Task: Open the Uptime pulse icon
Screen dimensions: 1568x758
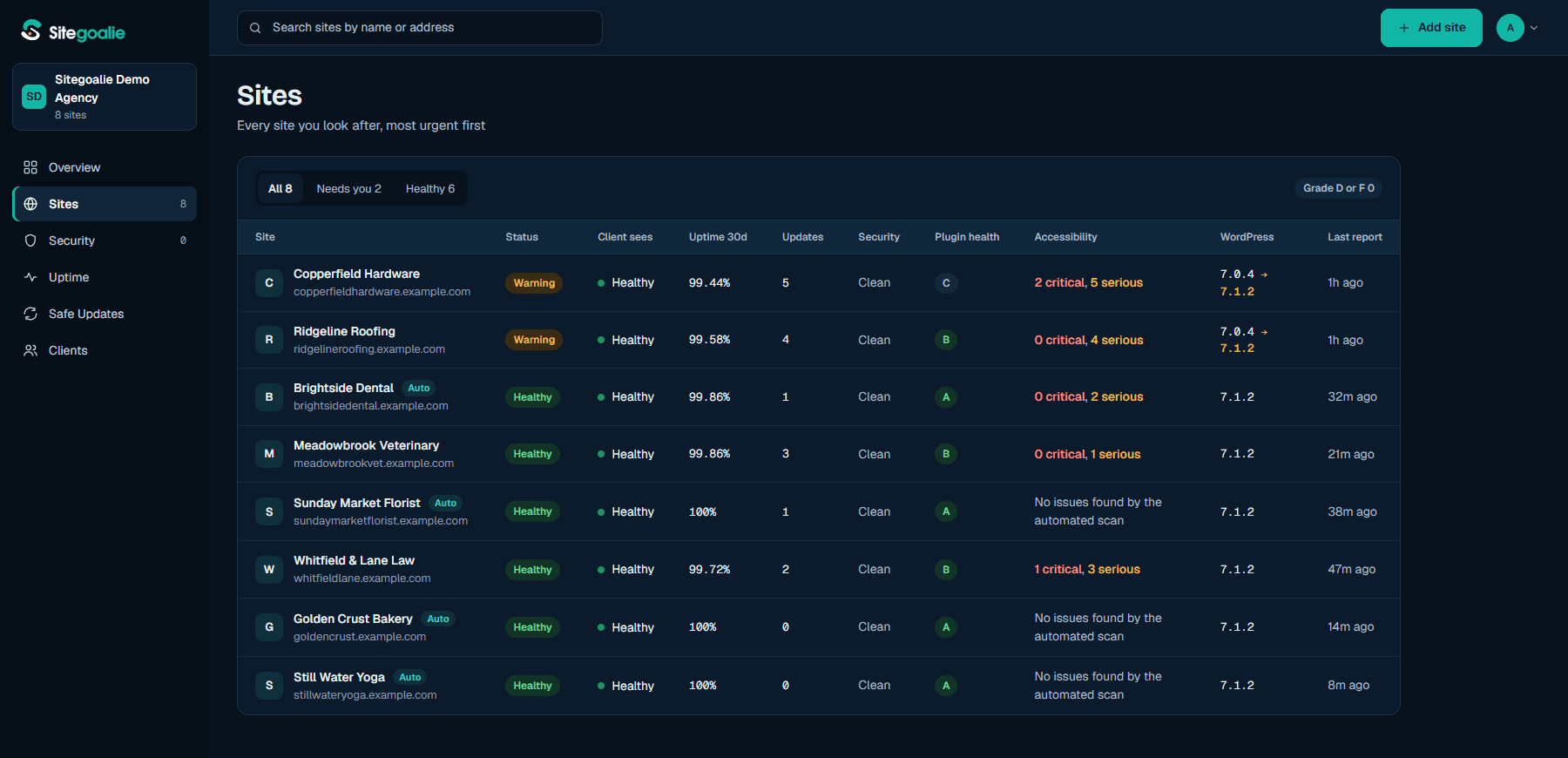Action: [30, 277]
